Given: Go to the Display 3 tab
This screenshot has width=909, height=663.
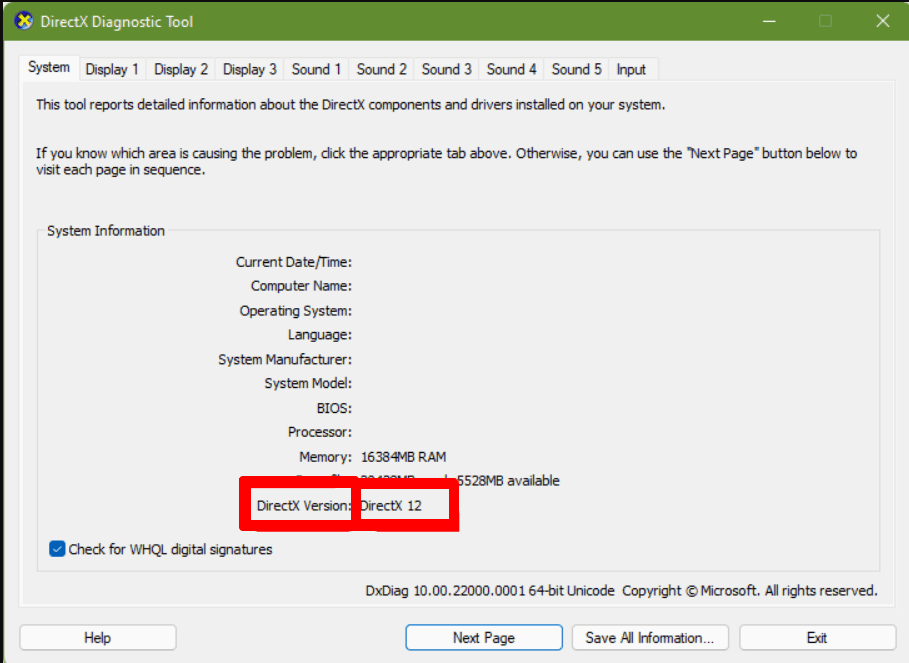Looking at the screenshot, I should click(x=249, y=70).
